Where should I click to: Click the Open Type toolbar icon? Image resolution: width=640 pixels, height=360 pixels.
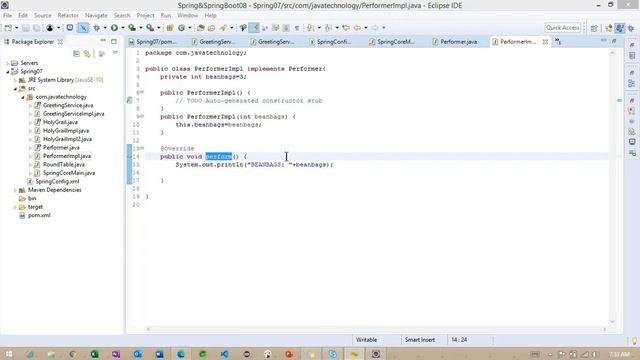(x=200, y=28)
